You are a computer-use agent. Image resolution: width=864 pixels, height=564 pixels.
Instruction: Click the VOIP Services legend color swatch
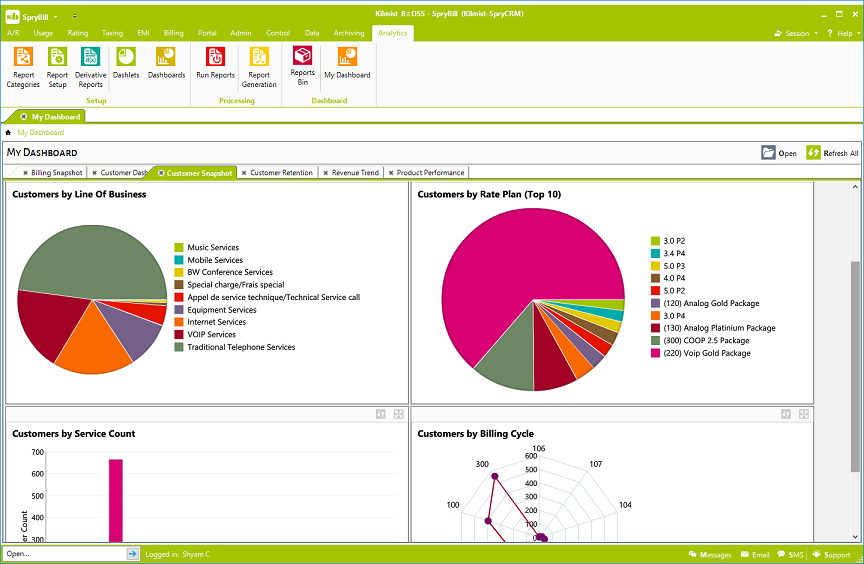(179, 334)
